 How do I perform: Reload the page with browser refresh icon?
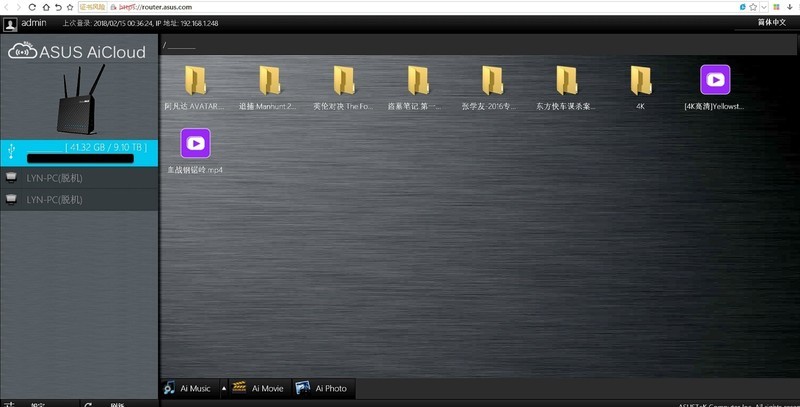pos(32,7)
